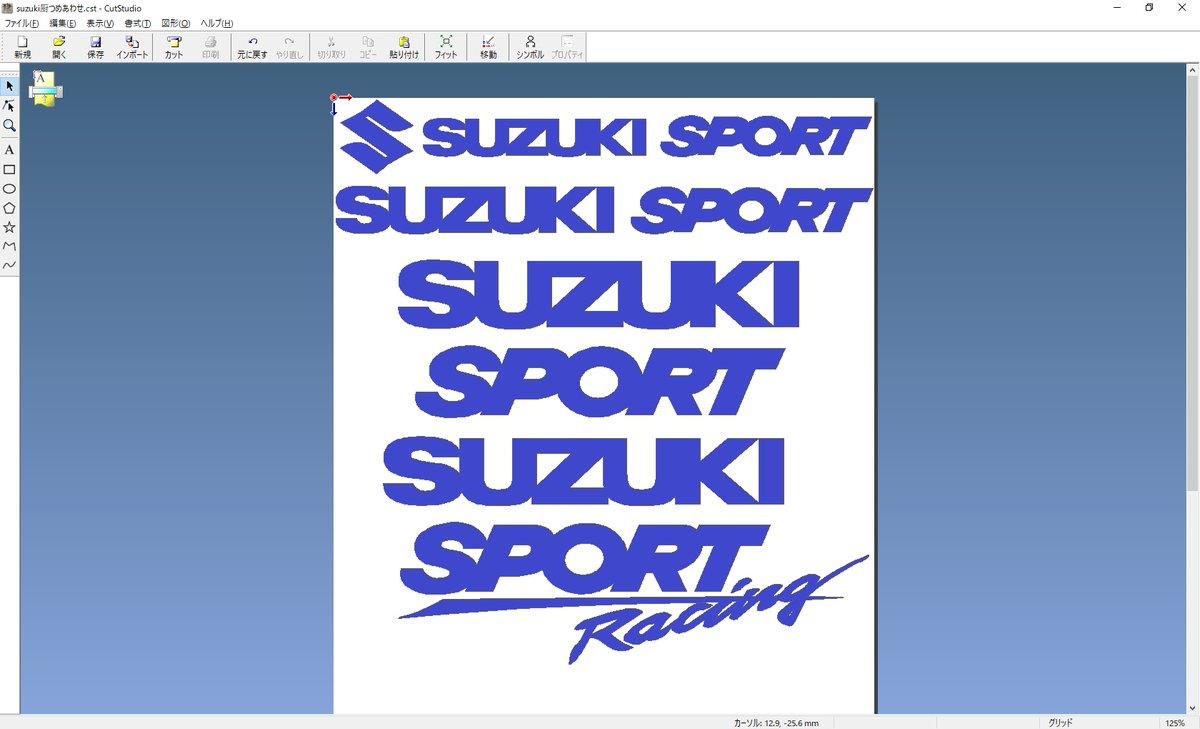Screen dimensions: 1200x729
Task: Select the star shape tool
Action: tap(9, 227)
